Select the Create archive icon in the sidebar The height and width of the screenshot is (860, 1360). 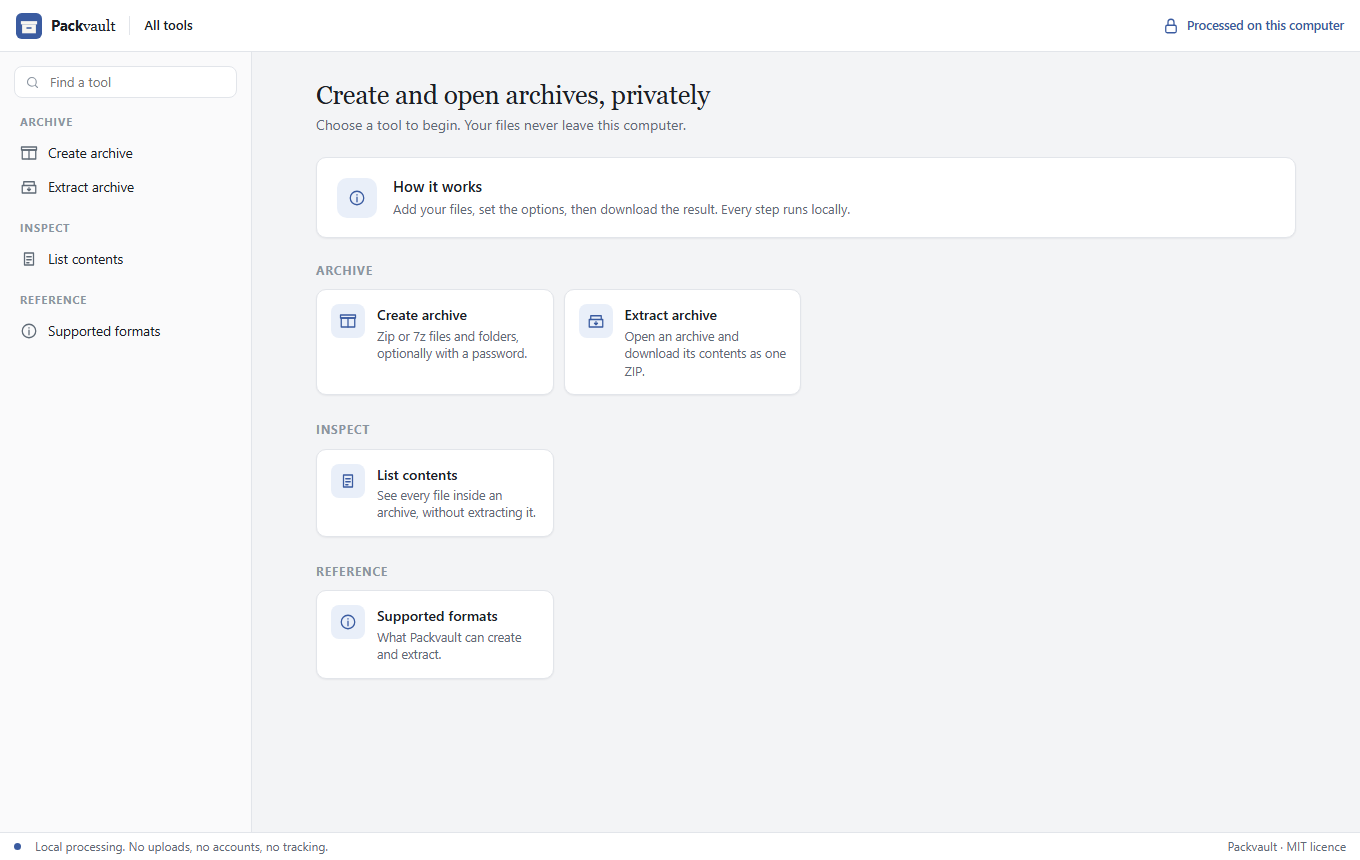coord(29,153)
